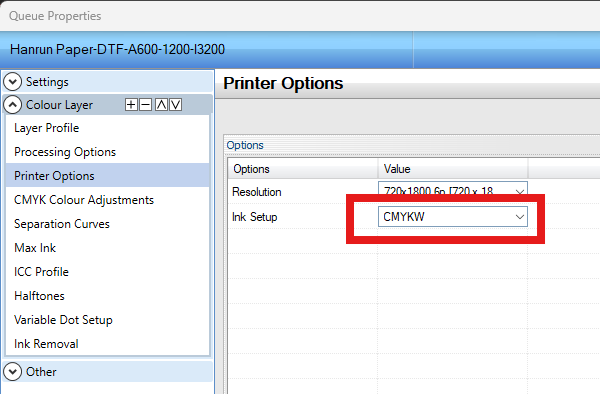Image resolution: width=600 pixels, height=394 pixels.
Task: Open the Resolution dropdown
Action: click(x=453, y=191)
